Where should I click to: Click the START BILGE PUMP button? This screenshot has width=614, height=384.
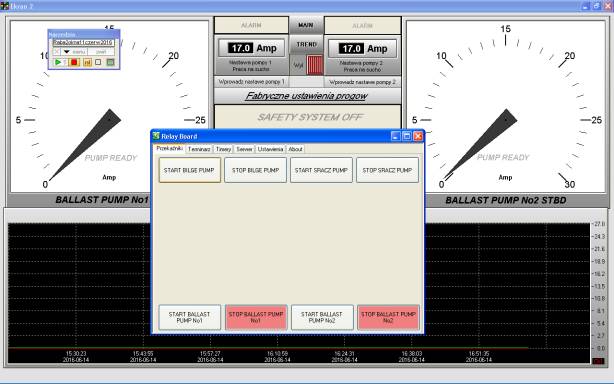pyautogui.click(x=189, y=170)
